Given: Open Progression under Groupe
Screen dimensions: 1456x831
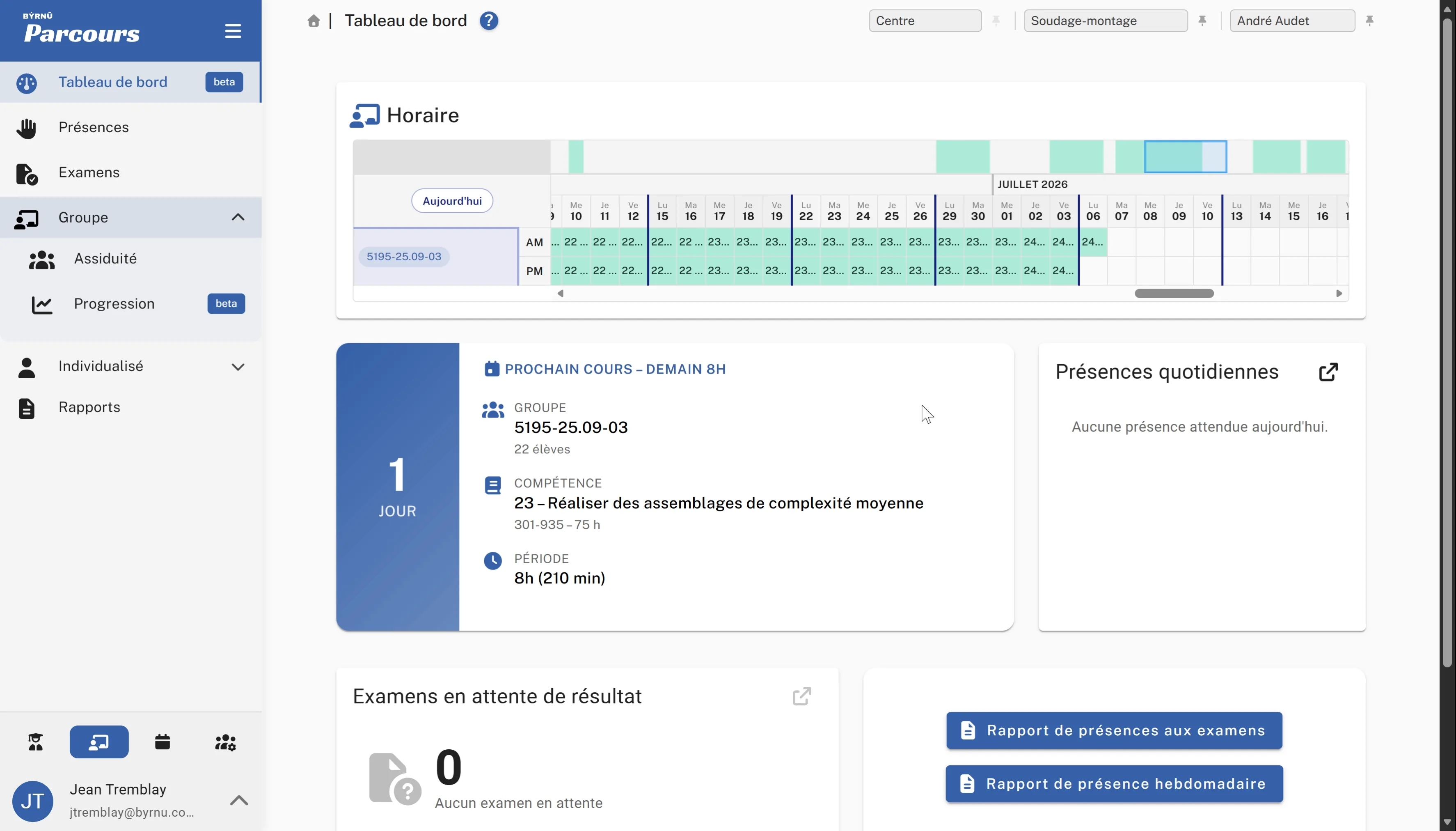Looking at the screenshot, I should click(x=130, y=304).
